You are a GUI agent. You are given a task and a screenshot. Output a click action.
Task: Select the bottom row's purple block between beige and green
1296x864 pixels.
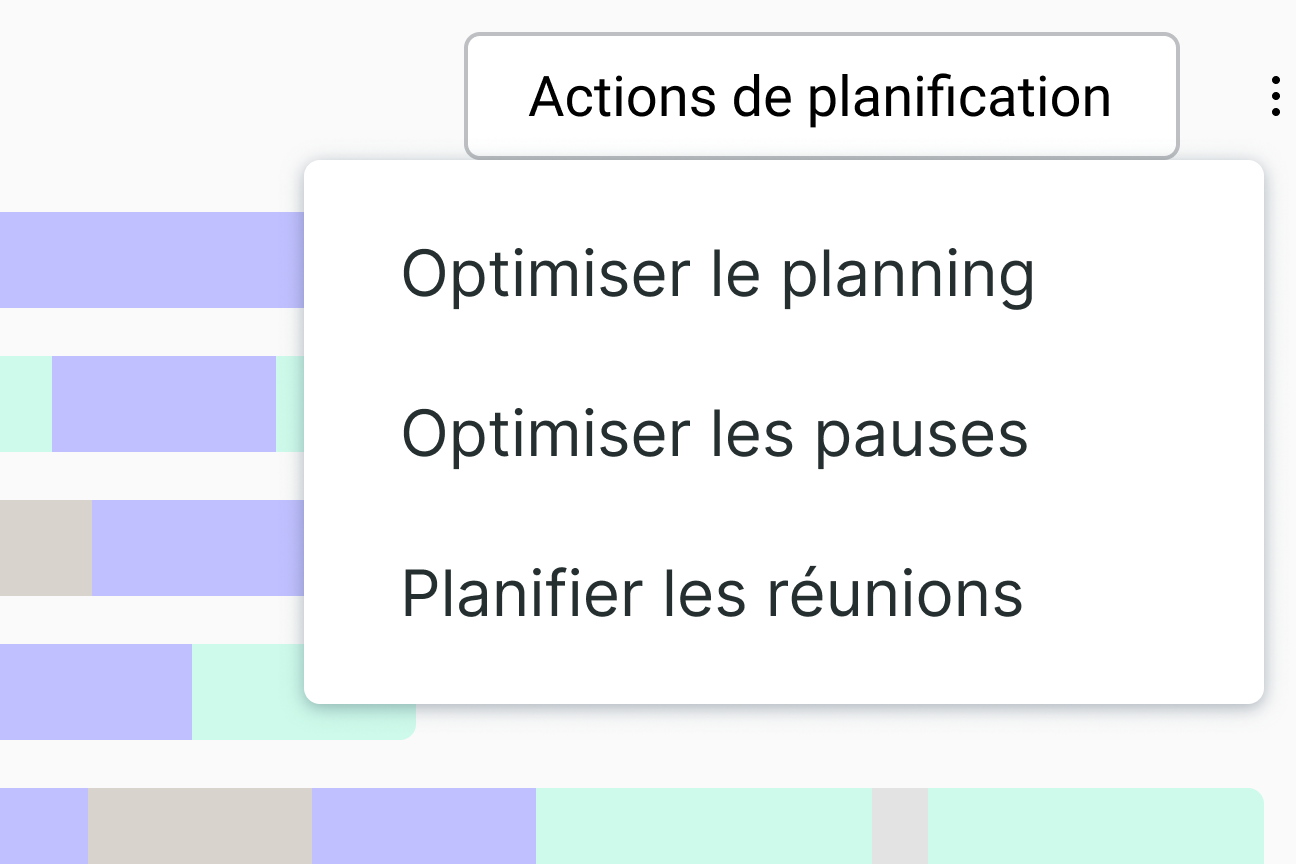[x=423, y=826]
